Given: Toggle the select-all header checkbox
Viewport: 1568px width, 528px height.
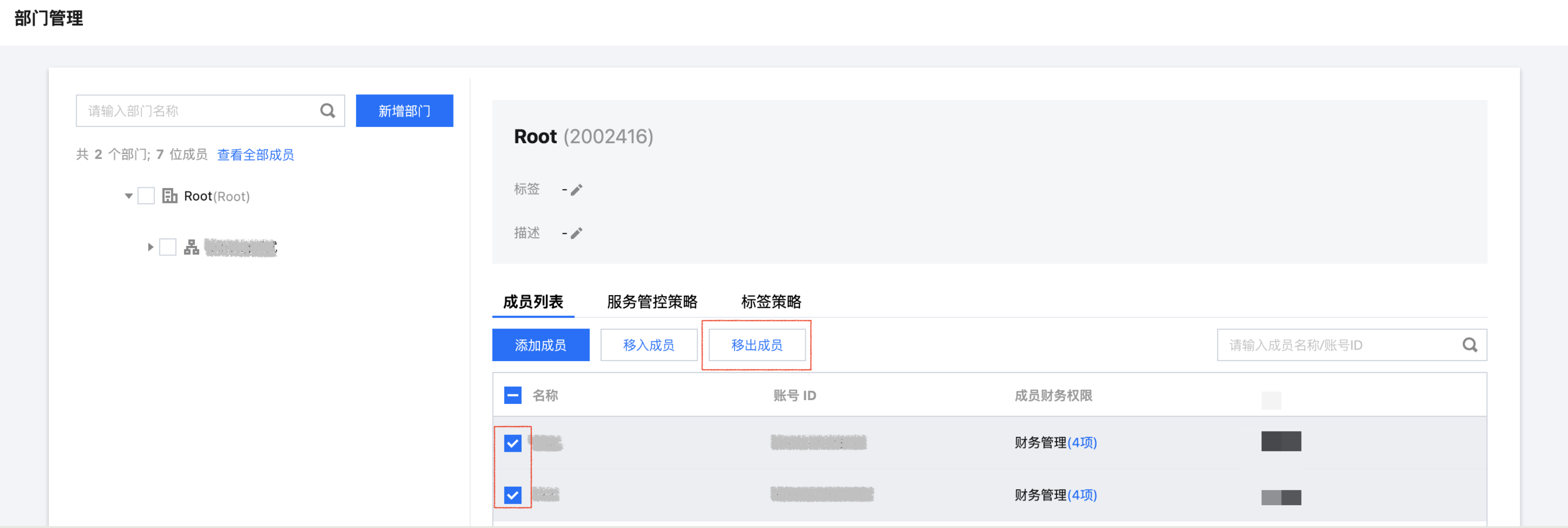Looking at the screenshot, I should coord(512,396).
